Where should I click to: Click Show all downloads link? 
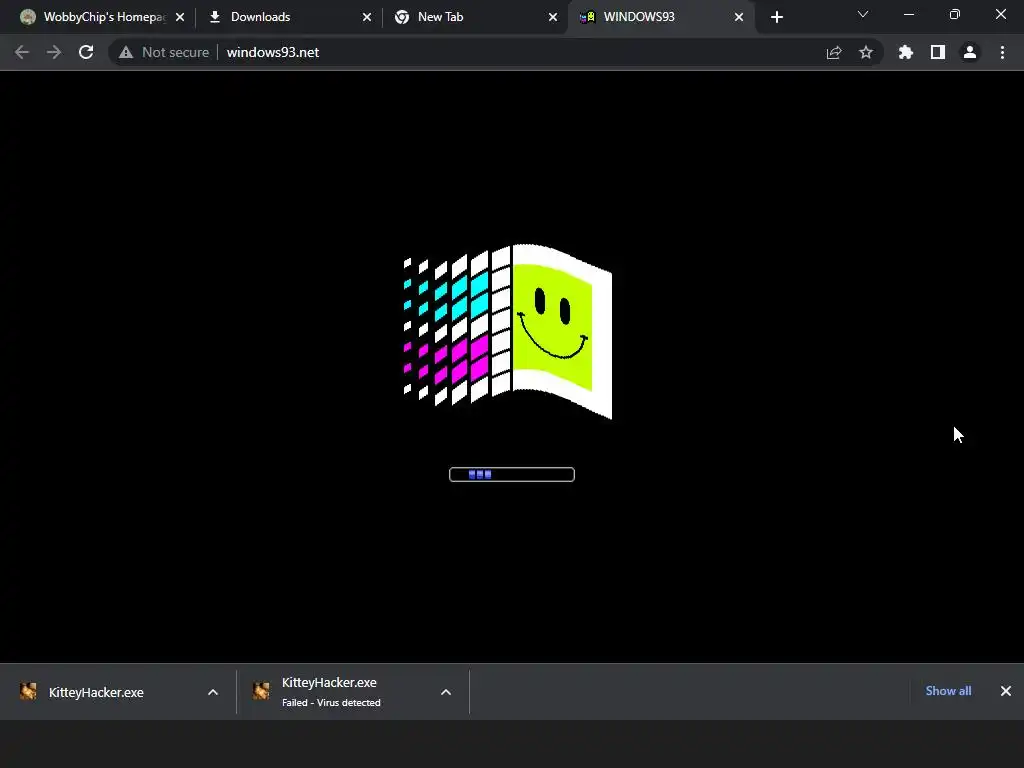pos(948,691)
